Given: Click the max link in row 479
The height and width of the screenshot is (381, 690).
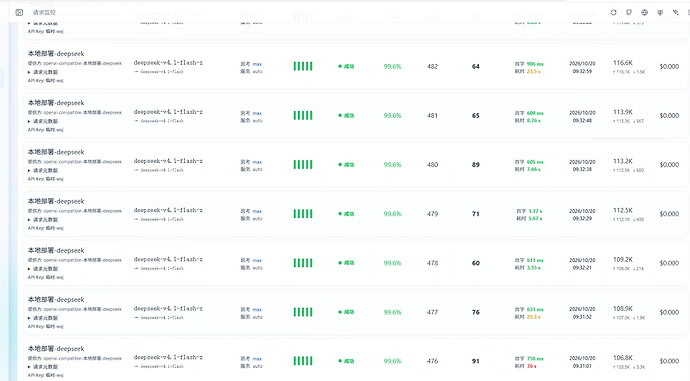Looking at the screenshot, I should pyautogui.click(x=257, y=212).
